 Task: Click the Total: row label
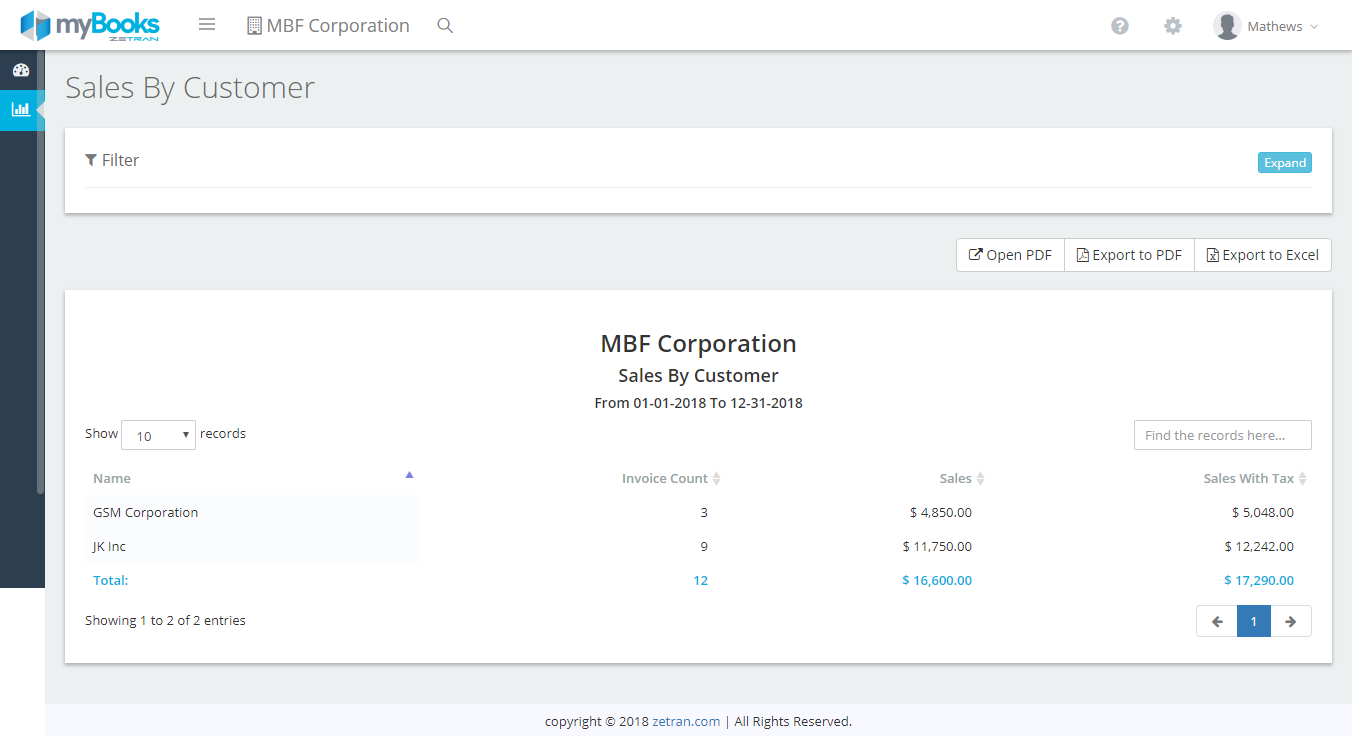[x=111, y=581]
